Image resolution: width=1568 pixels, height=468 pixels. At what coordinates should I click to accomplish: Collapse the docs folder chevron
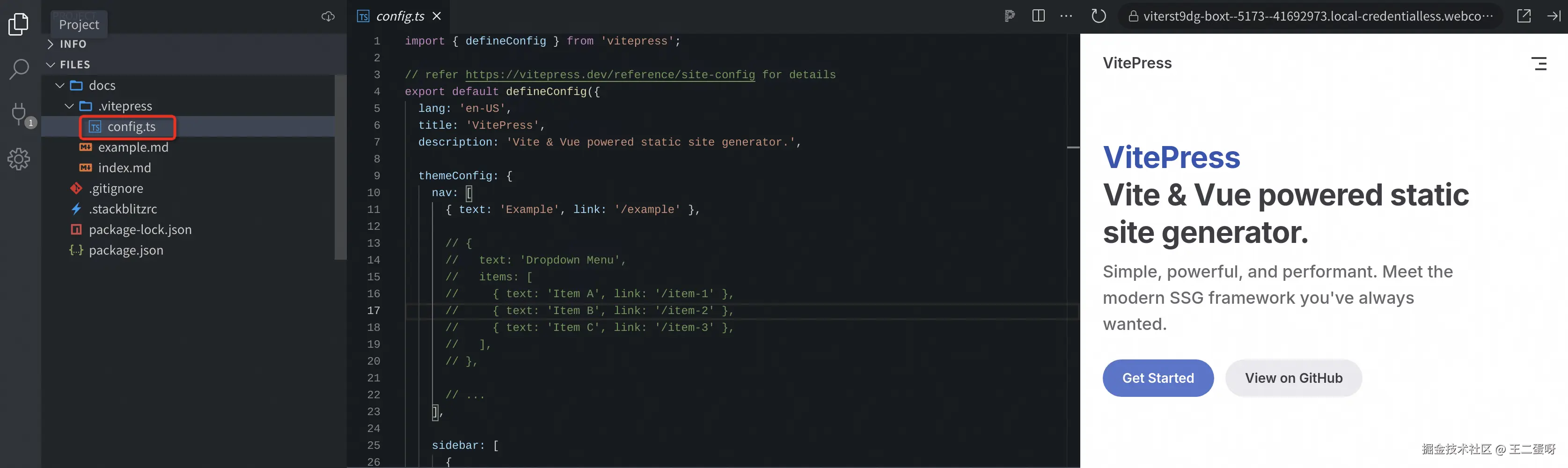[x=59, y=85]
